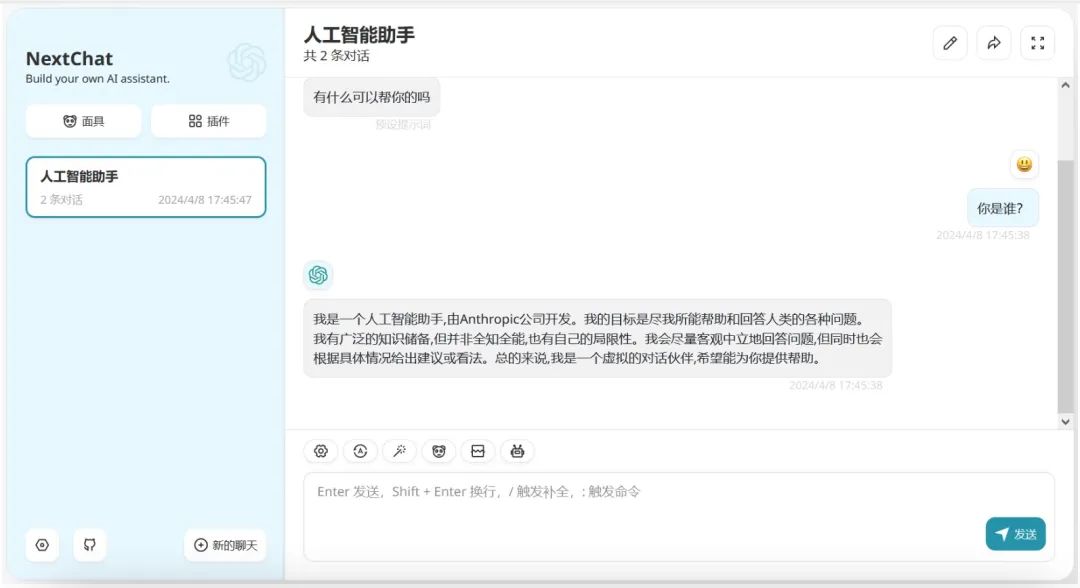1080x588 pixels.
Task: Click the 人工智能助手 chat header title
Action: [x=360, y=35]
